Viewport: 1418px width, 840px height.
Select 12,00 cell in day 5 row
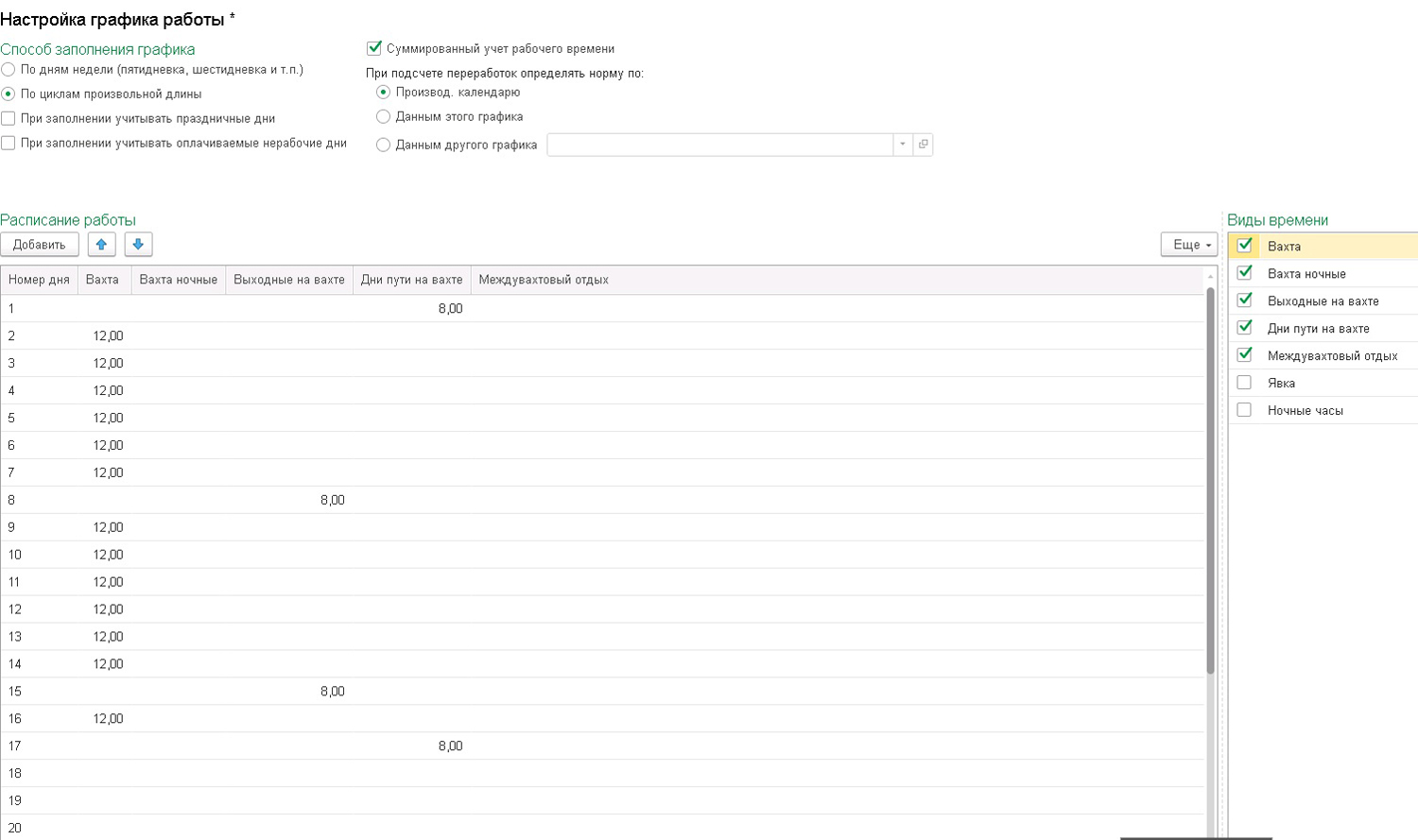click(x=104, y=419)
